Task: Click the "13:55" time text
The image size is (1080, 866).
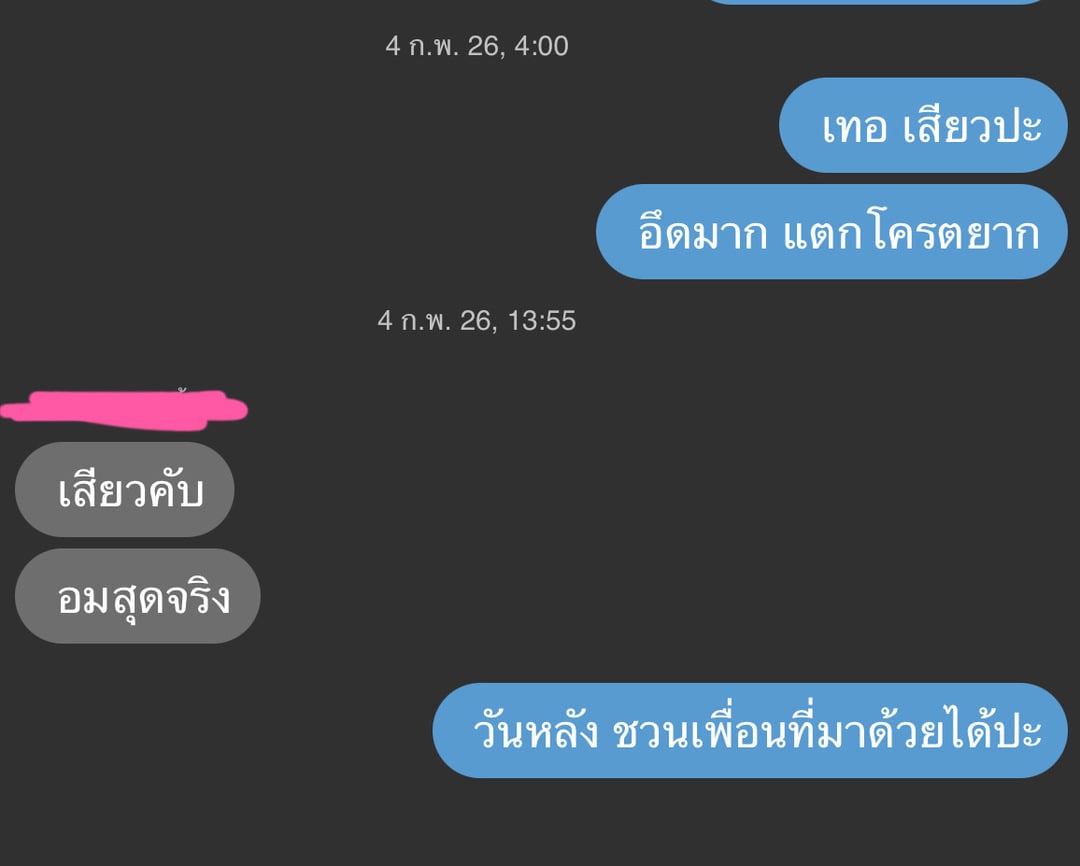Action: coord(541,321)
